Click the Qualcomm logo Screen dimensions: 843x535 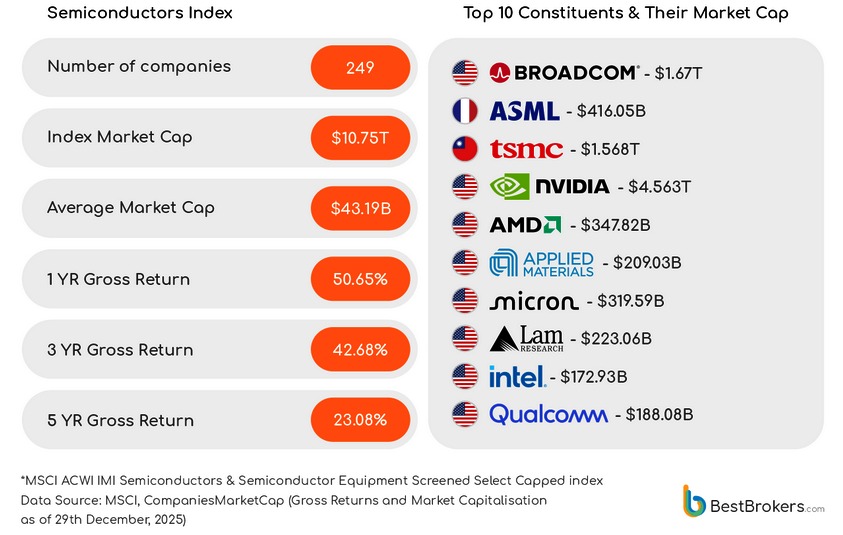point(548,414)
